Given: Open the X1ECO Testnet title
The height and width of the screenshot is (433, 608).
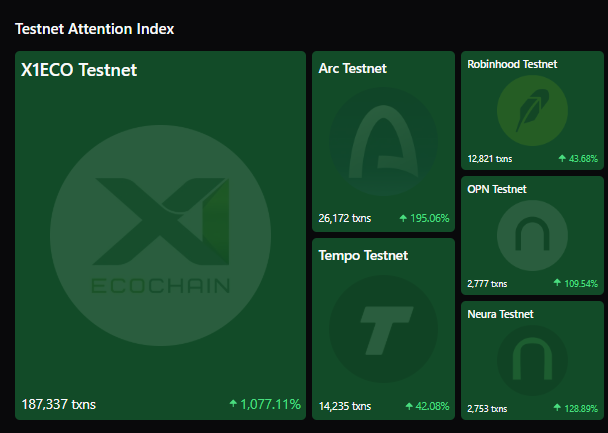Looking at the screenshot, I should [79, 70].
